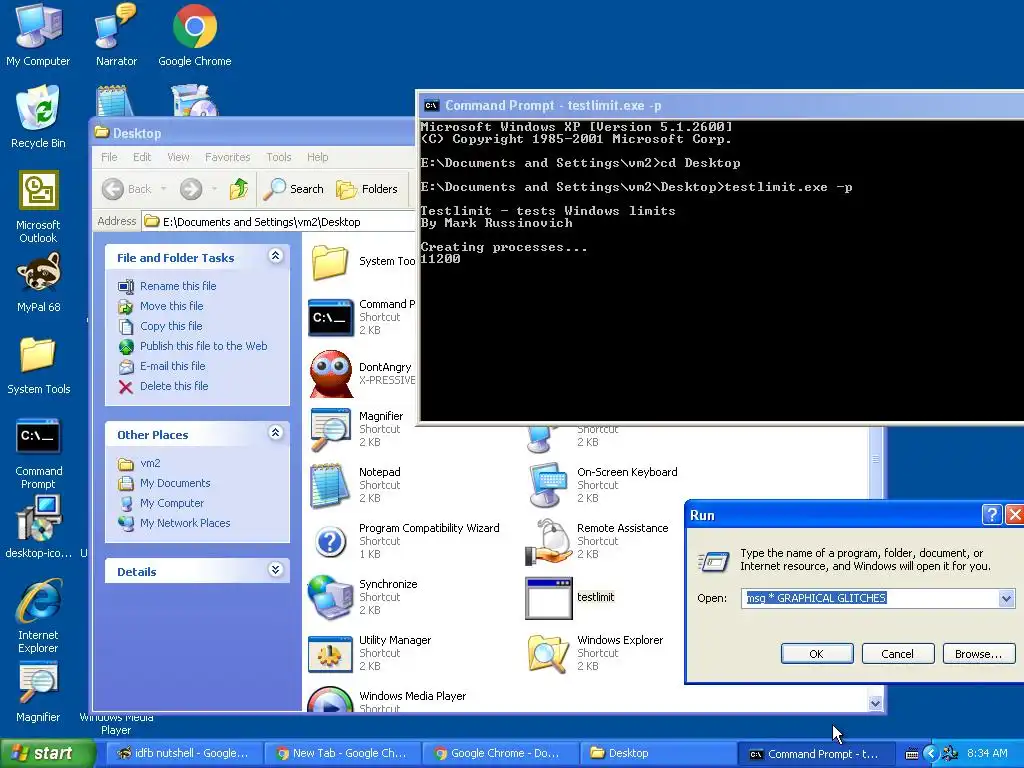Click Browse... in the Run dialog
Viewport: 1024px width, 768px height.
(x=978, y=654)
